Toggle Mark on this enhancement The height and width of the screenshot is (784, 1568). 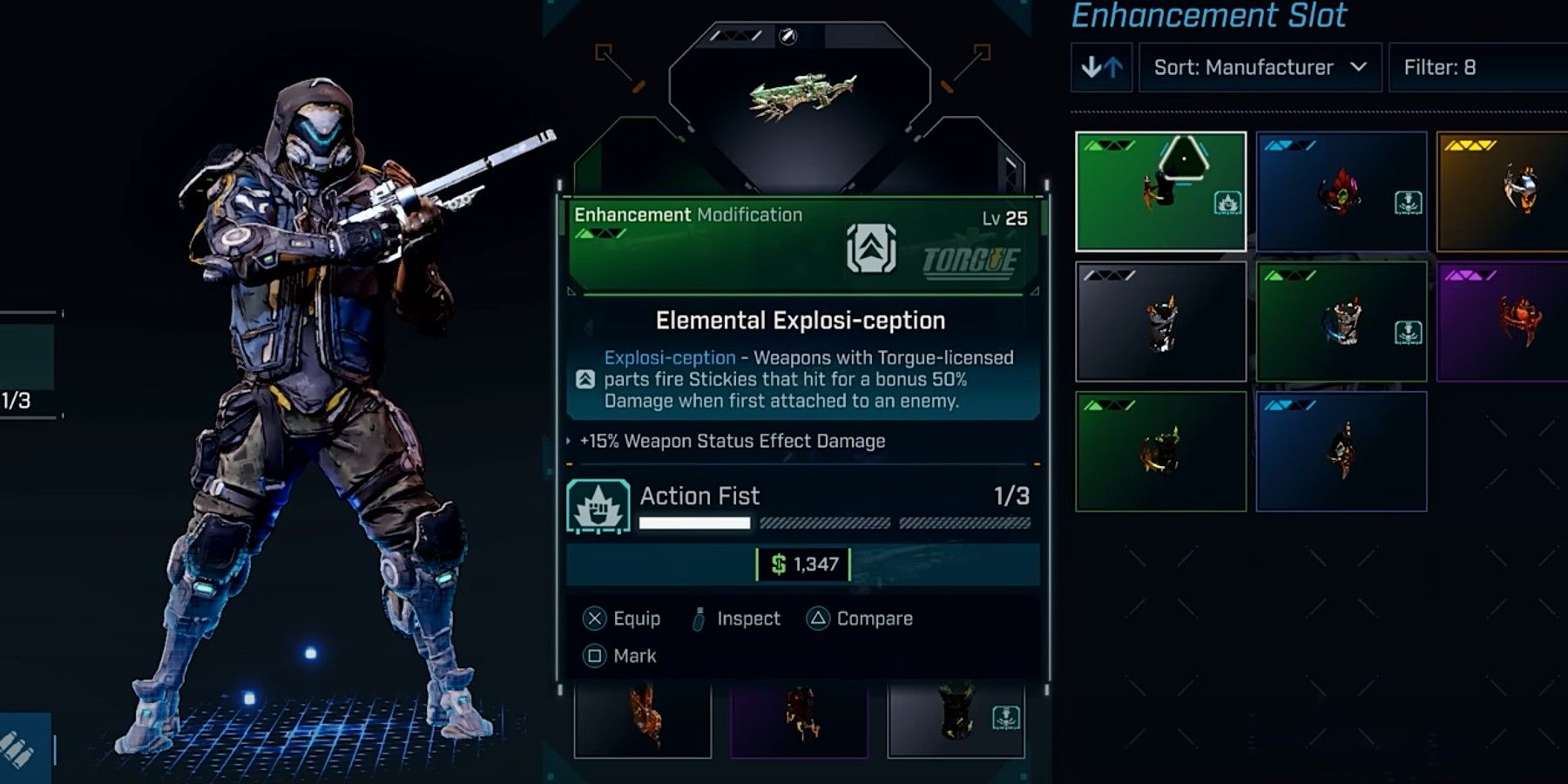point(619,656)
